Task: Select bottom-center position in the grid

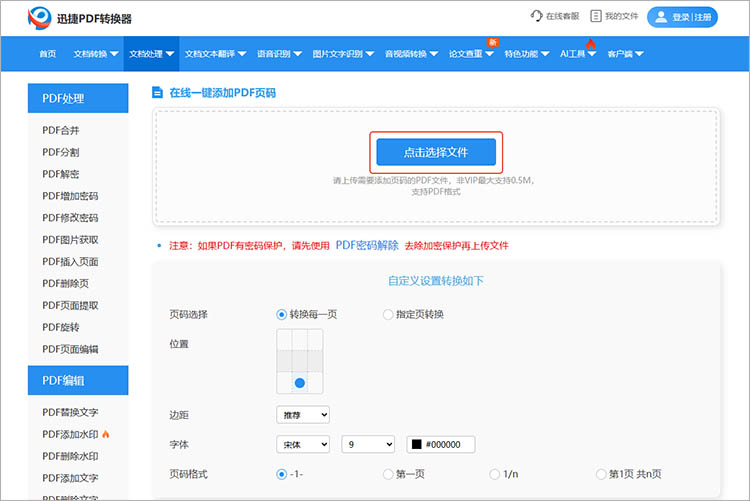Action: click(x=300, y=383)
